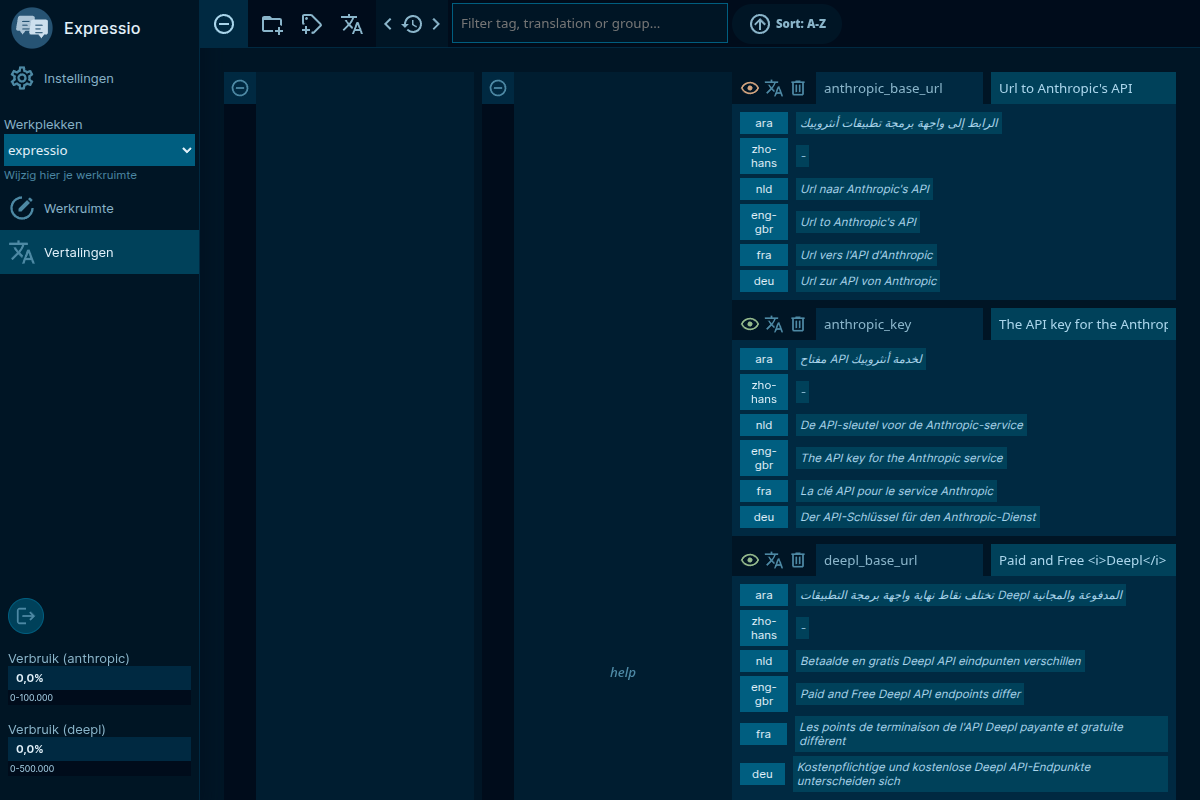Viewport: 1200px width, 800px height.
Task: Click zho-hans label under anthropic_key
Action: click(x=764, y=392)
